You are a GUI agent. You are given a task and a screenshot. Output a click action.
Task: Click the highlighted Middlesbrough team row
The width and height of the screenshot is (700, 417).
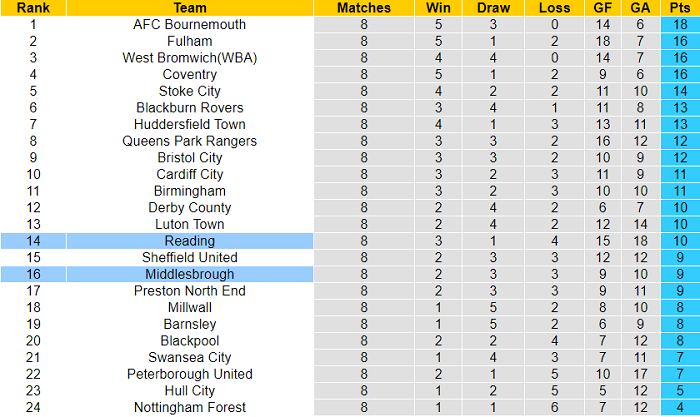coord(190,274)
